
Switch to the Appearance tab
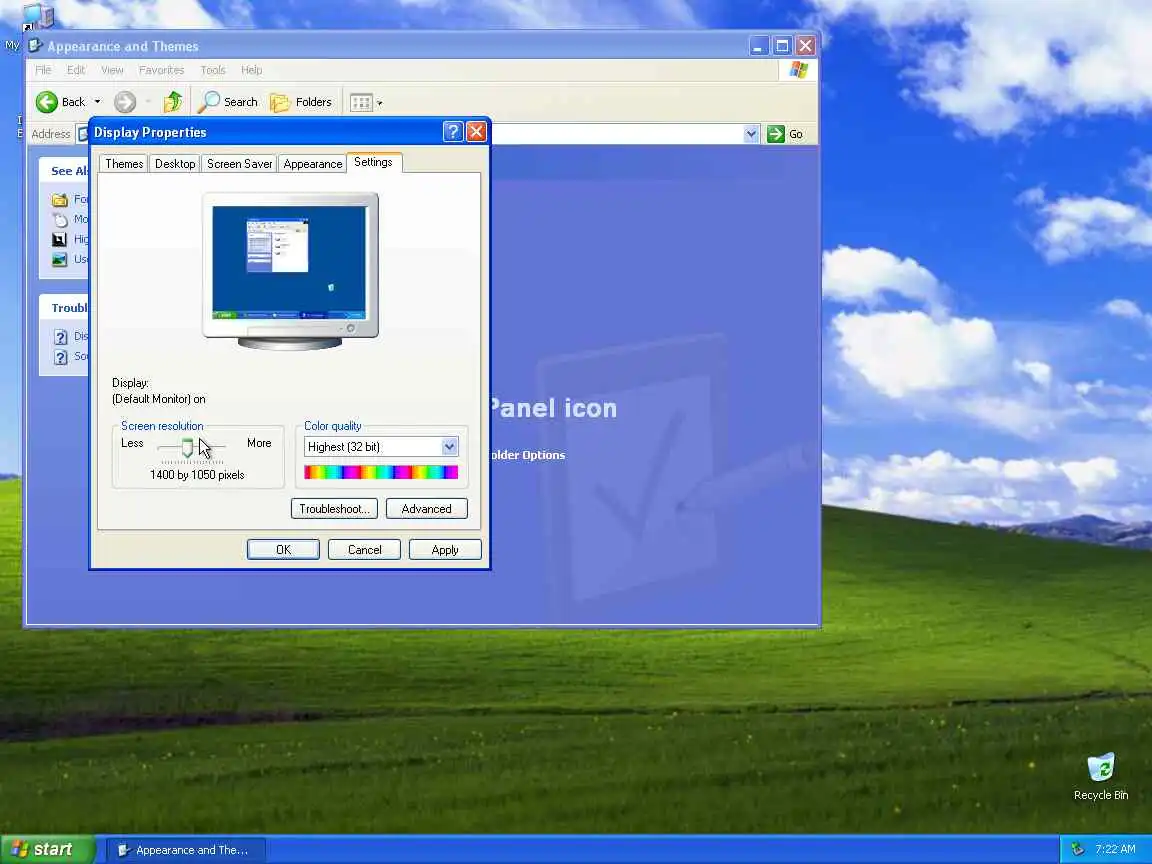click(x=313, y=163)
